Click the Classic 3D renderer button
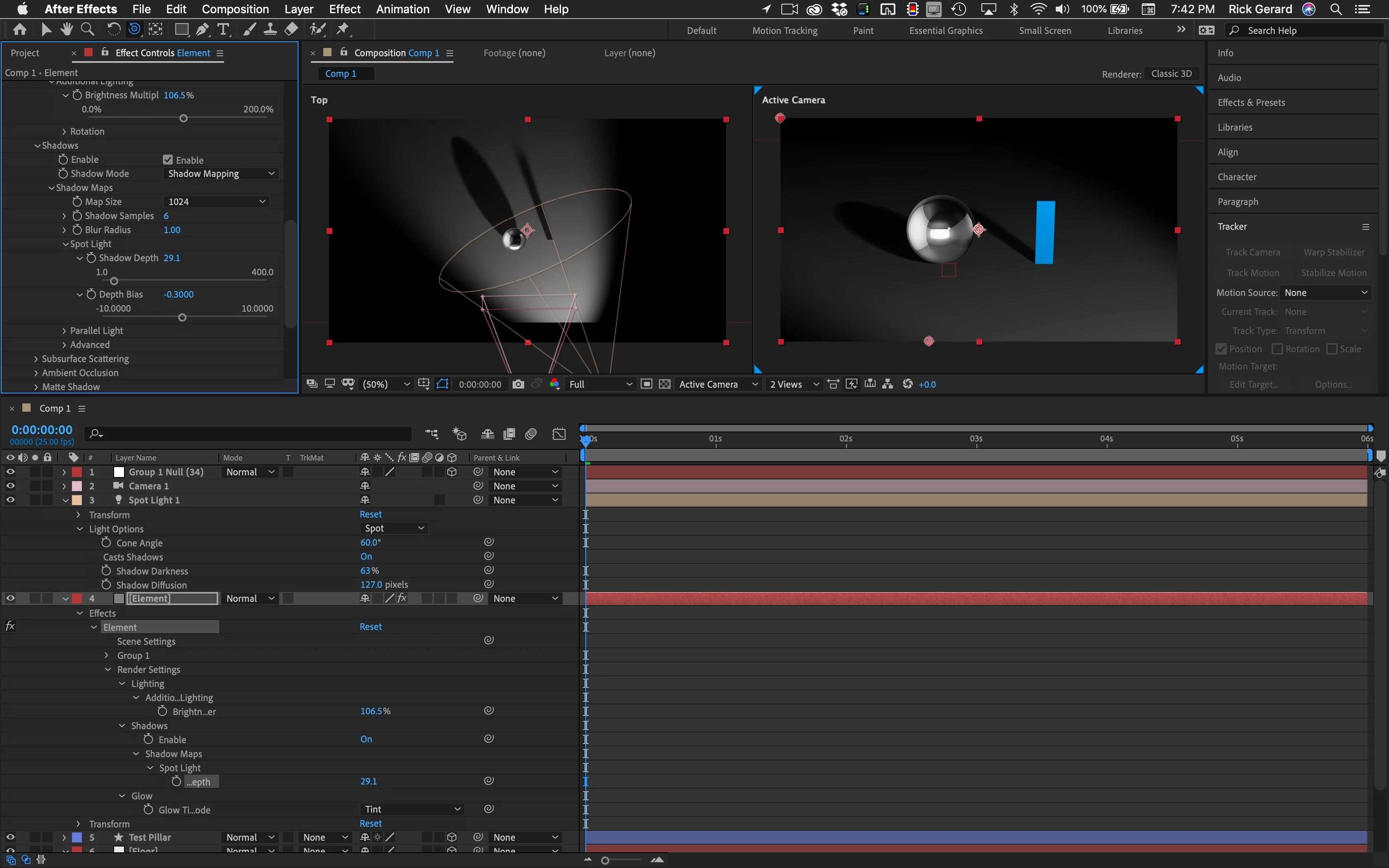This screenshot has width=1389, height=868. tap(1171, 74)
